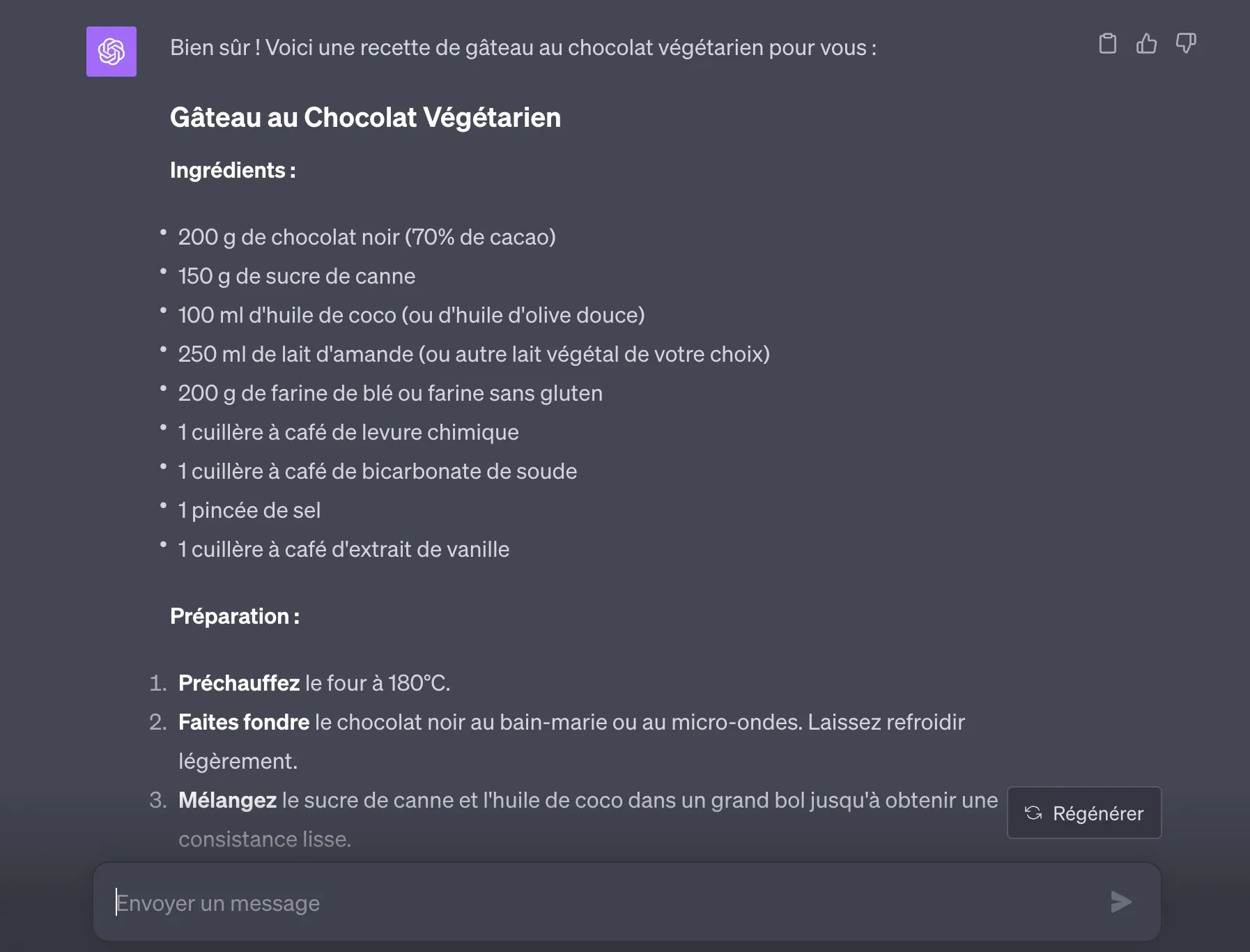
Task: Thumbs down the chocolate cake response
Action: (1185, 44)
